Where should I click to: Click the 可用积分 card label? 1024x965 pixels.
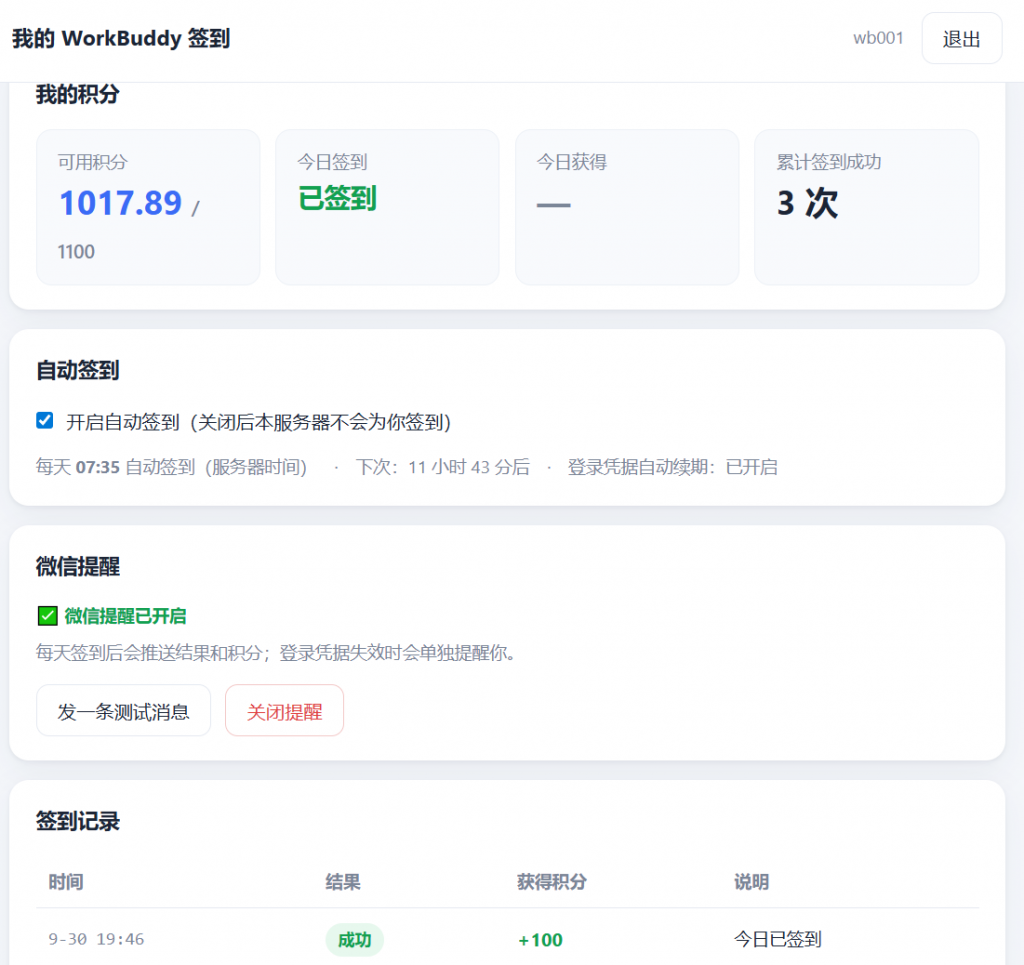pyautogui.click(x=93, y=162)
